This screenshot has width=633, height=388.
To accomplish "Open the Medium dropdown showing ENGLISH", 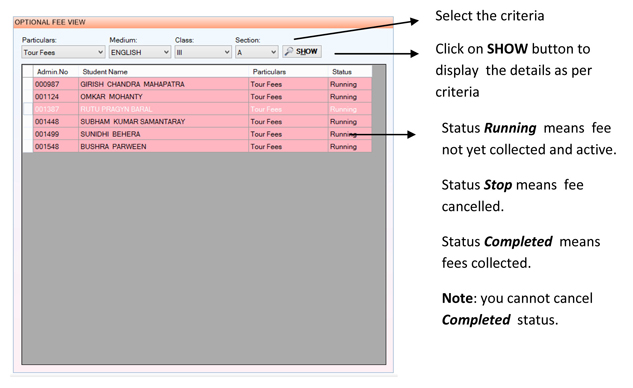I will 140,52.
